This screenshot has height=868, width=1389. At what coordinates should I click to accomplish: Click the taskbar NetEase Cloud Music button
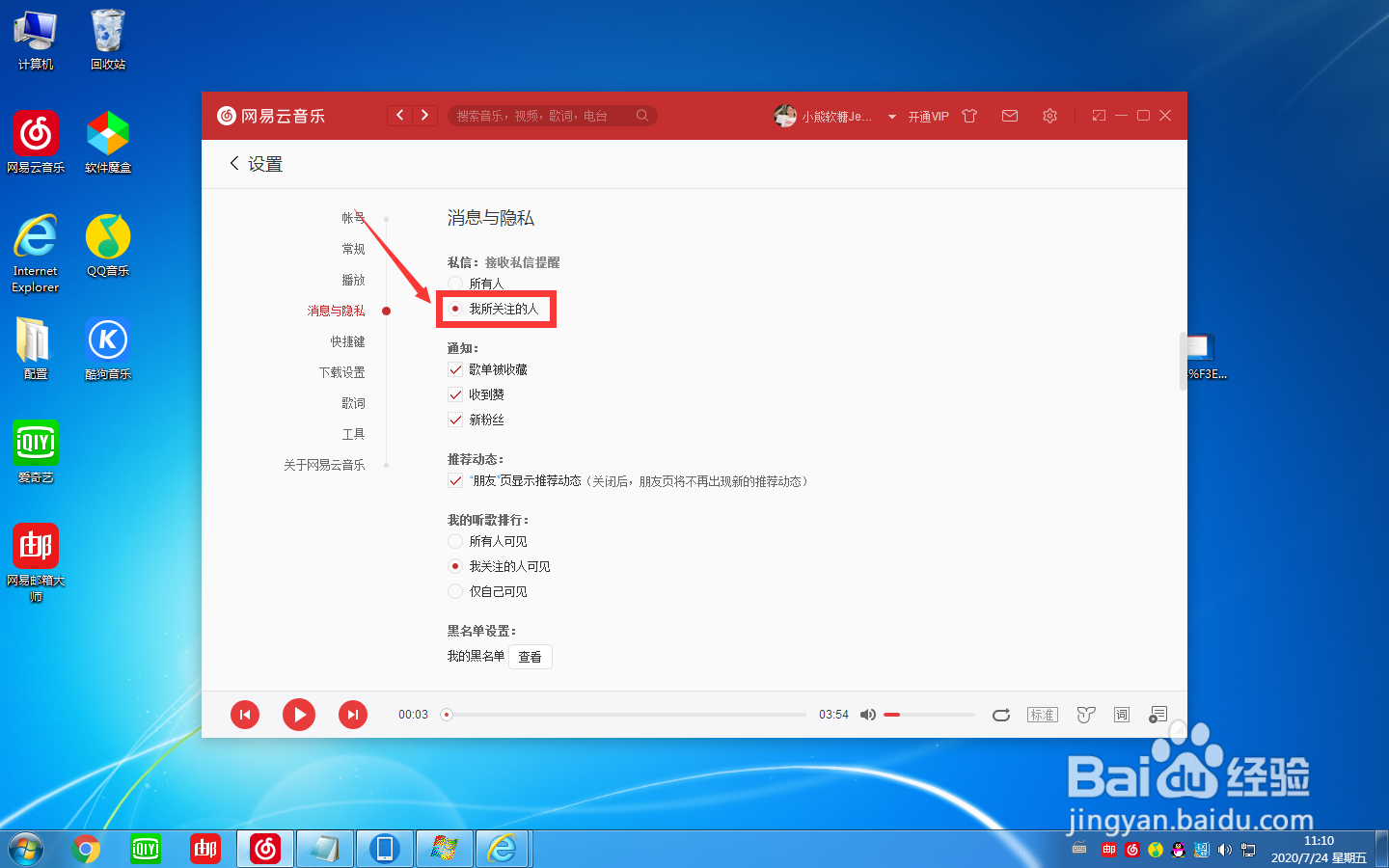(265, 849)
